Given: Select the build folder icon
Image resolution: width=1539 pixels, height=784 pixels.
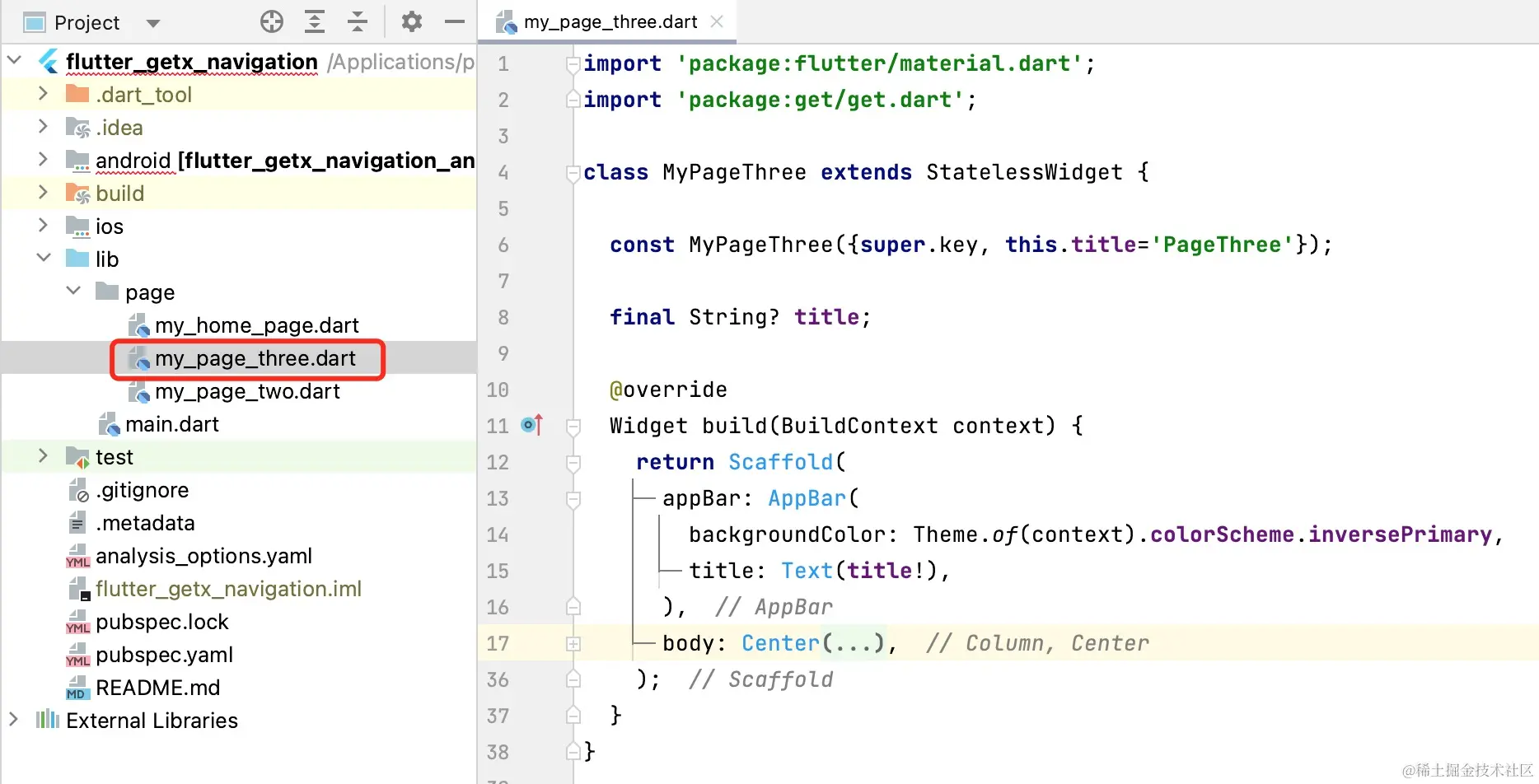Looking at the screenshot, I should tap(77, 193).
